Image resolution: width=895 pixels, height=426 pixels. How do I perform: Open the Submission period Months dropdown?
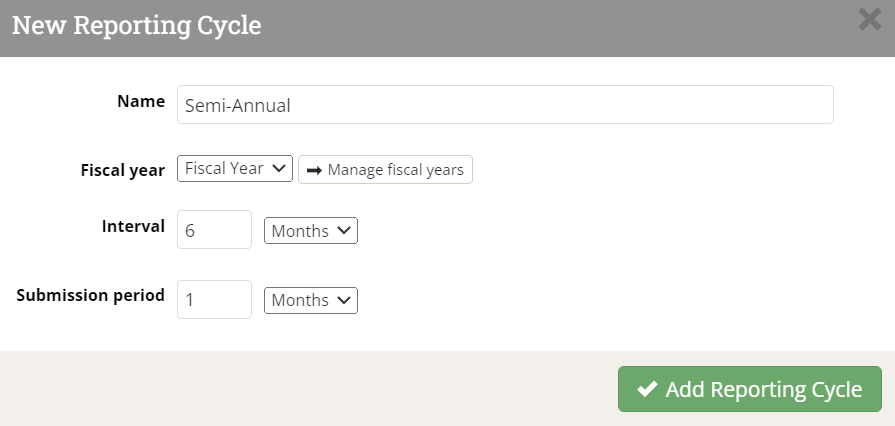coord(310,300)
